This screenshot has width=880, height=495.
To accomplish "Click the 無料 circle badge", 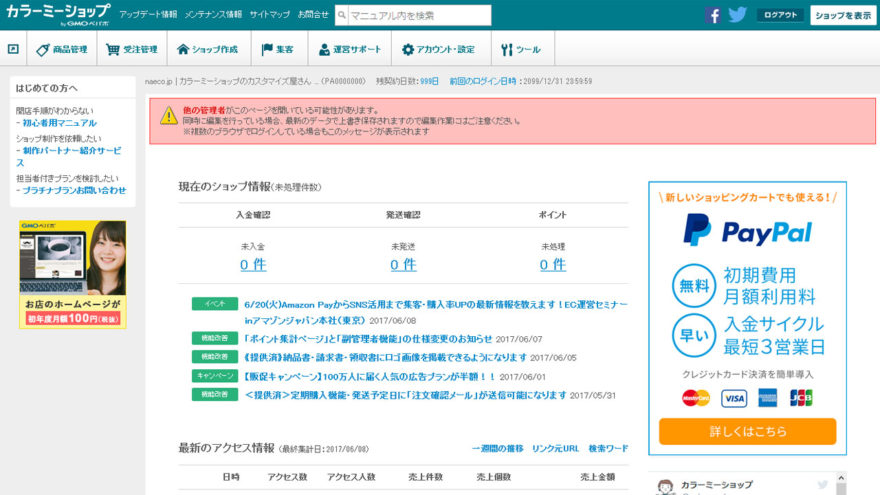I will tap(694, 286).
